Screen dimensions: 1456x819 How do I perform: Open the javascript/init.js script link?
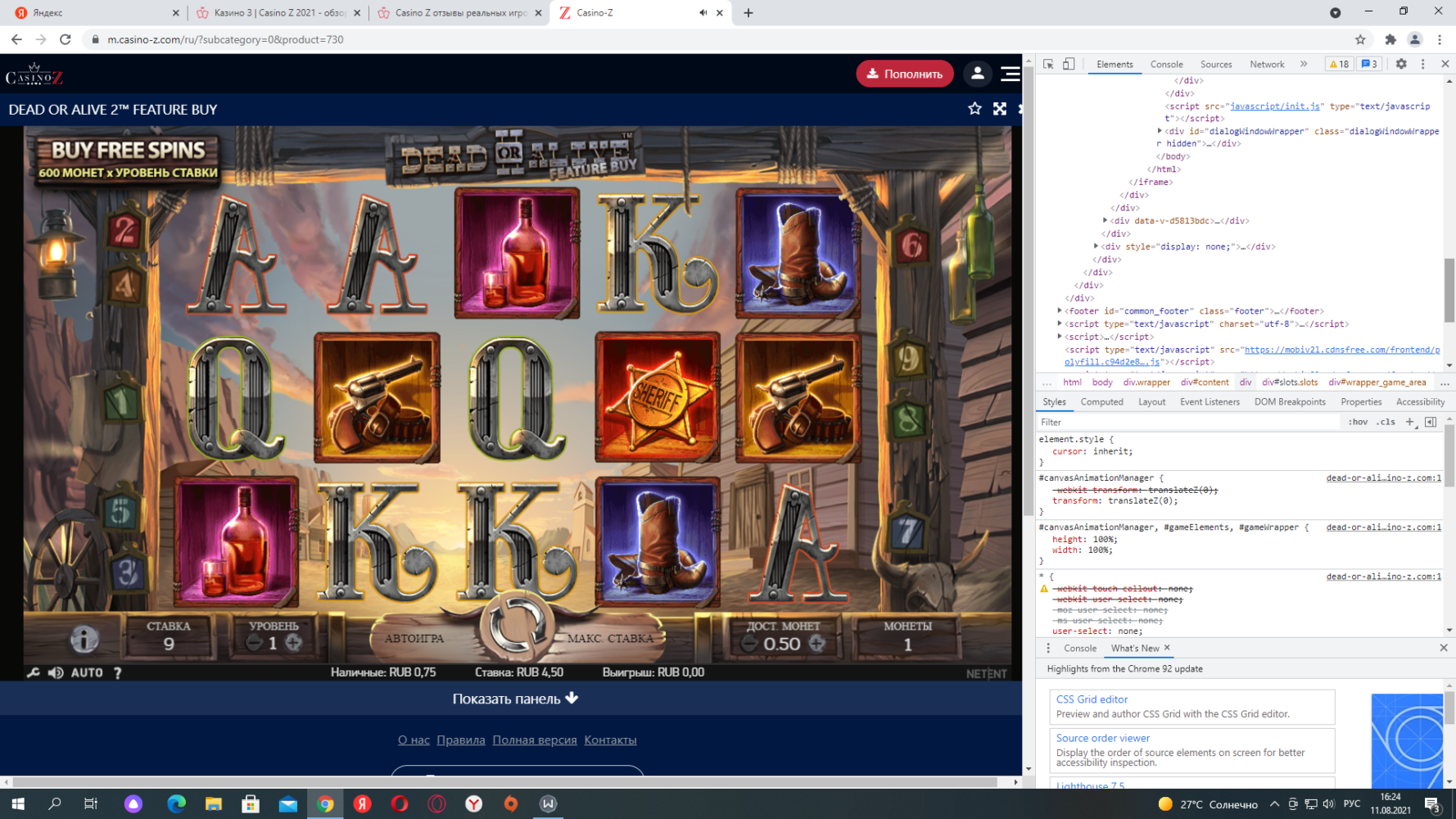tap(1275, 106)
